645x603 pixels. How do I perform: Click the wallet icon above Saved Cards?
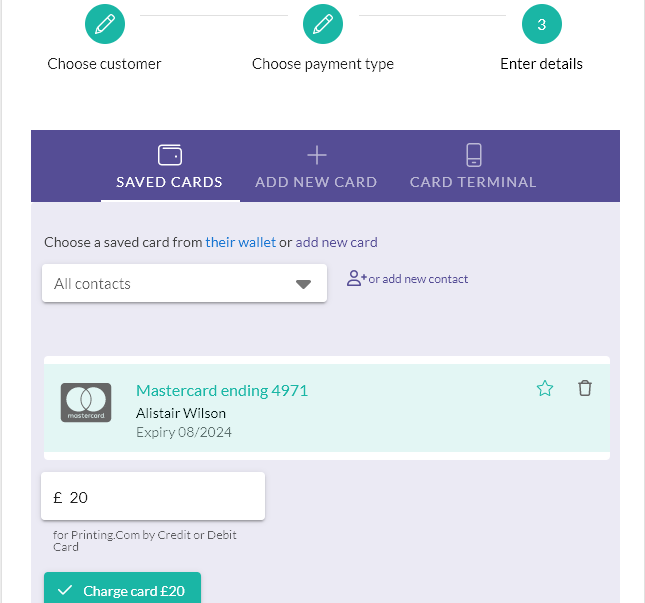click(x=170, y=155)
